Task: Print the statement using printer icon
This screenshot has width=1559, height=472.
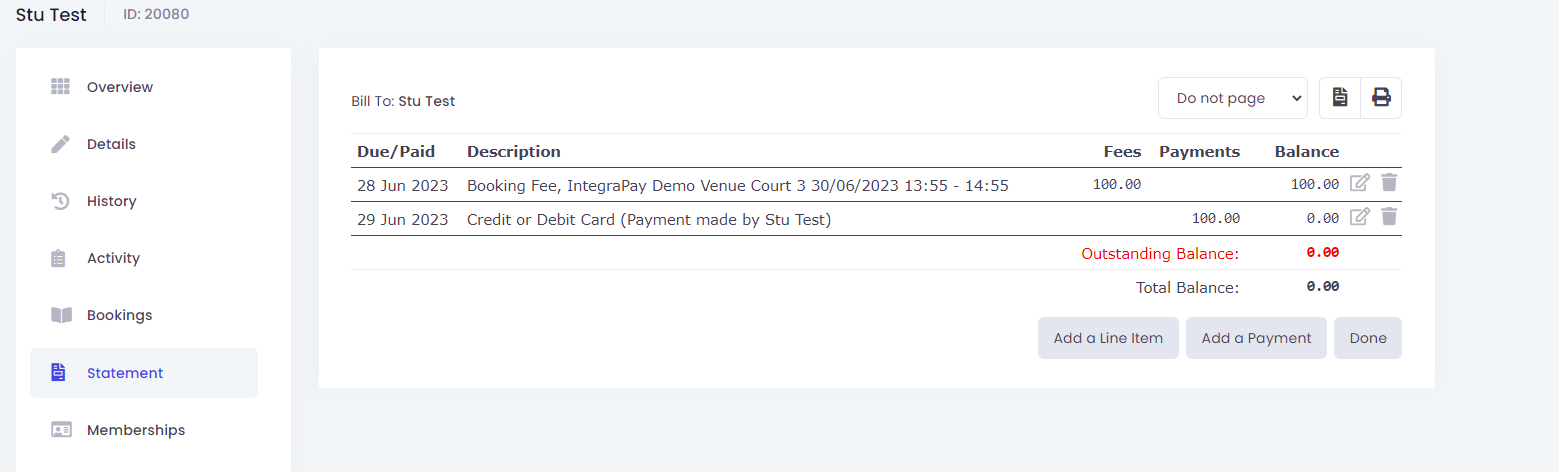Action: click(1381, 98)
